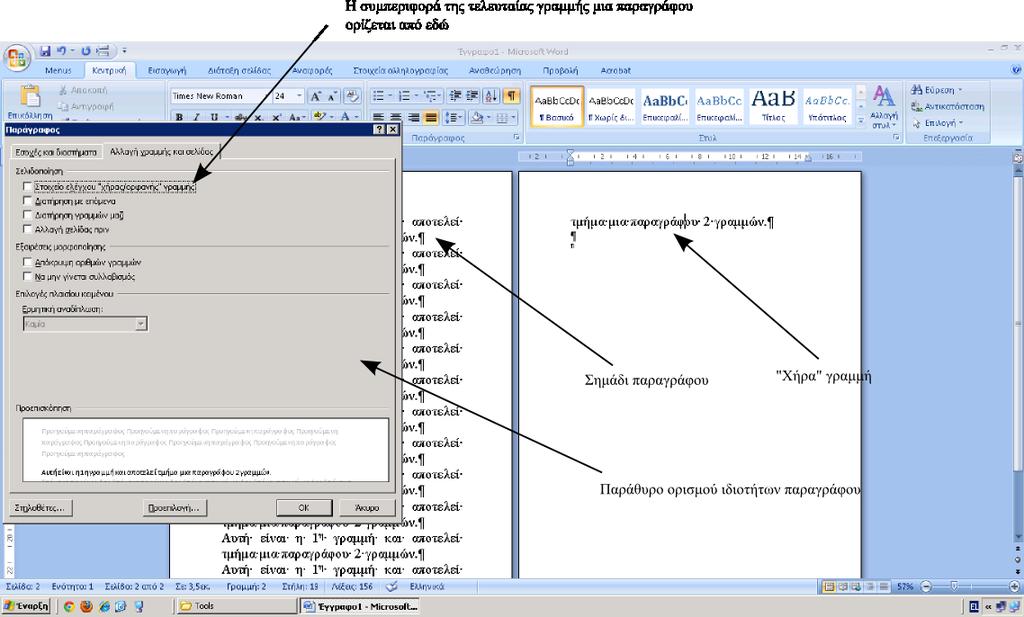The image size is (1024, 617).
Task: Click the Στηλοθέτες... button
Action: pyautogui.click(x=40, y=507)
